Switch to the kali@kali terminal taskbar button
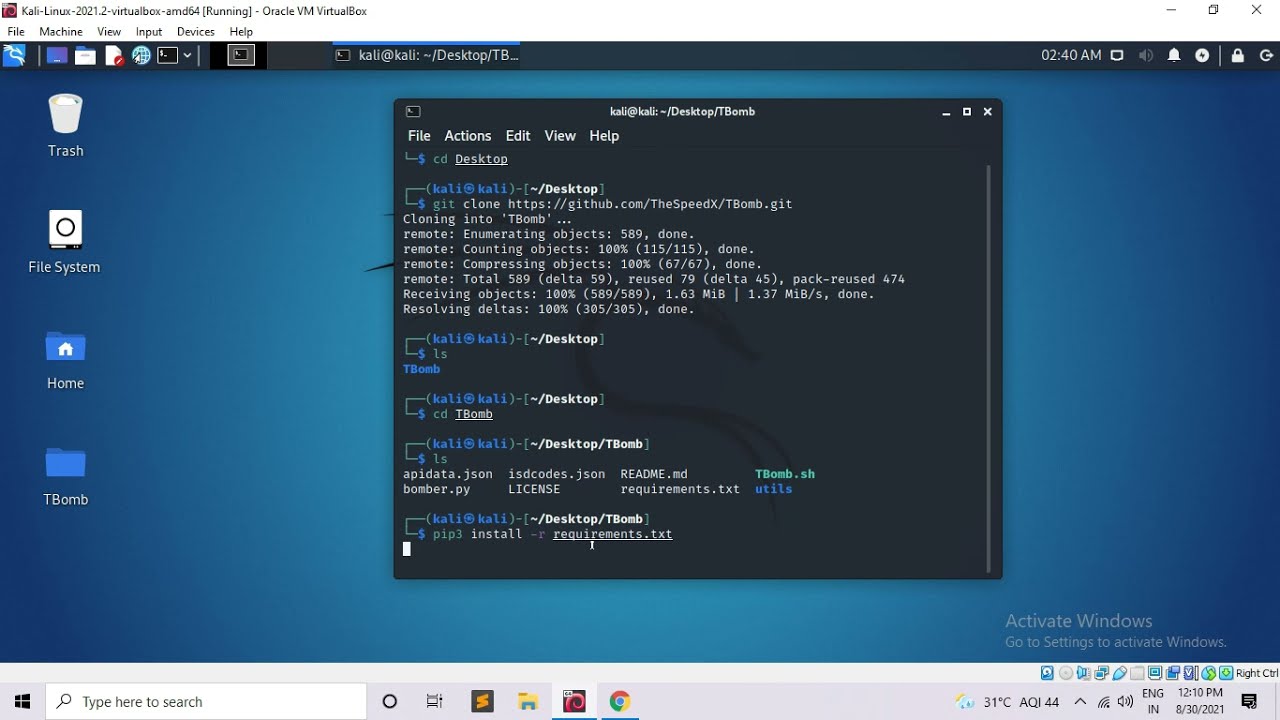The image size is (1280, 720). tap(426, 56)
